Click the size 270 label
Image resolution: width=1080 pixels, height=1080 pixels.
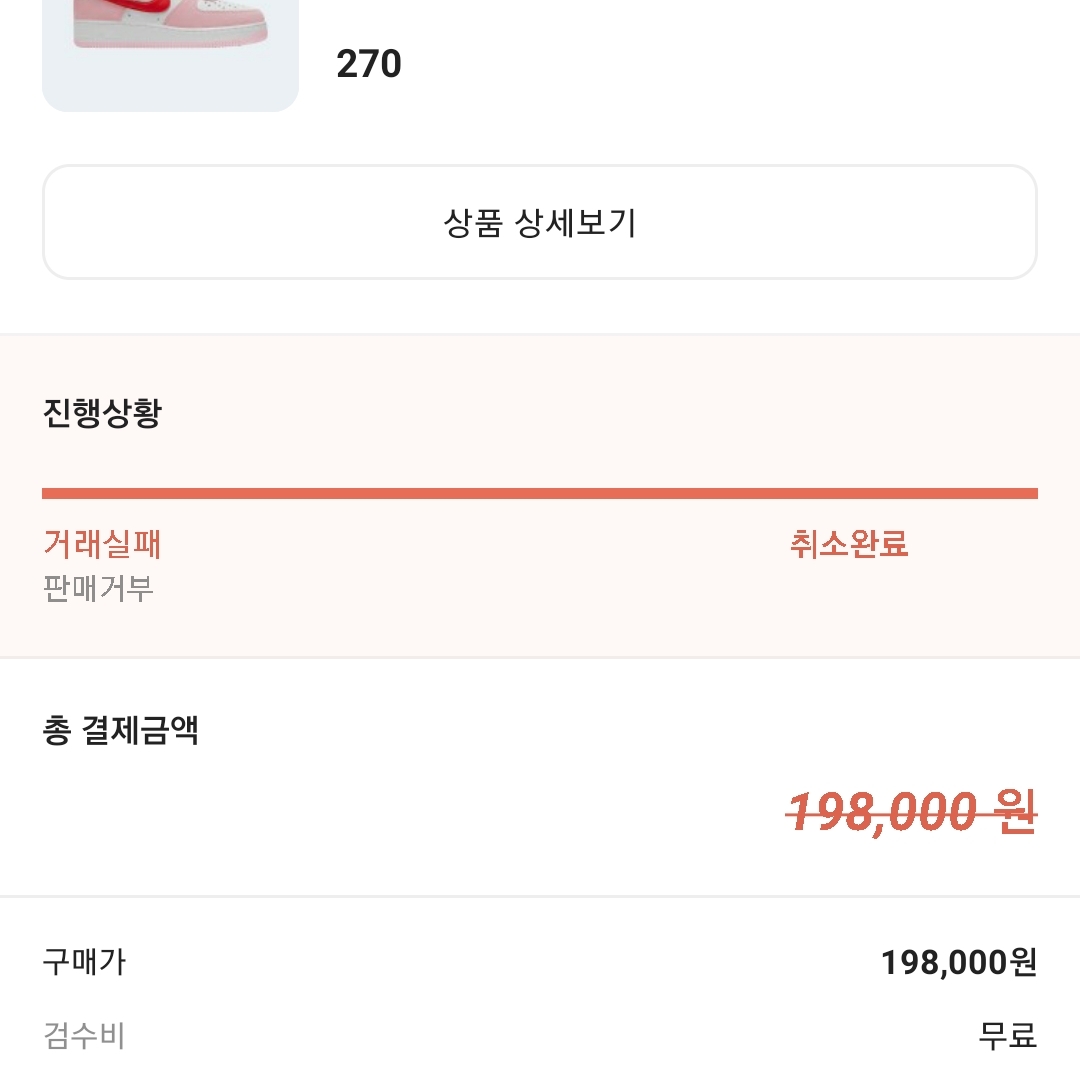pos(369,63)
